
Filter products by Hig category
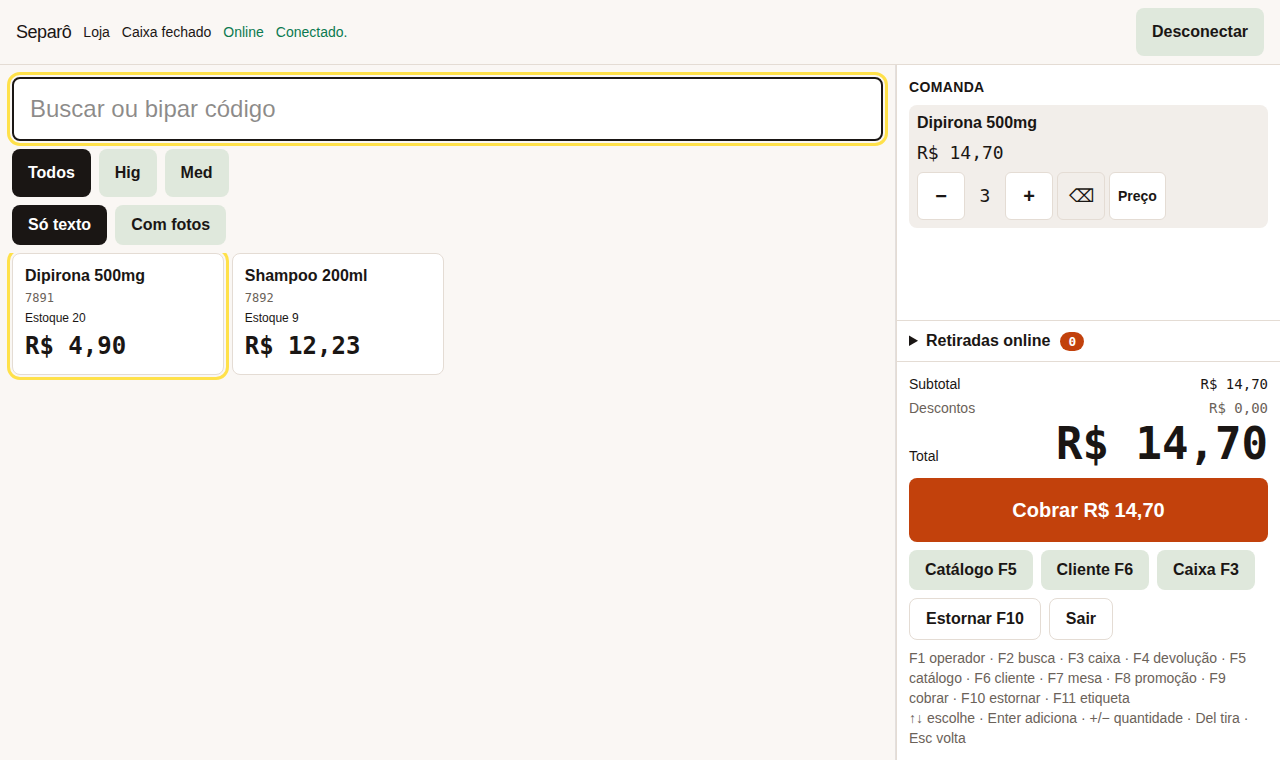128,173
